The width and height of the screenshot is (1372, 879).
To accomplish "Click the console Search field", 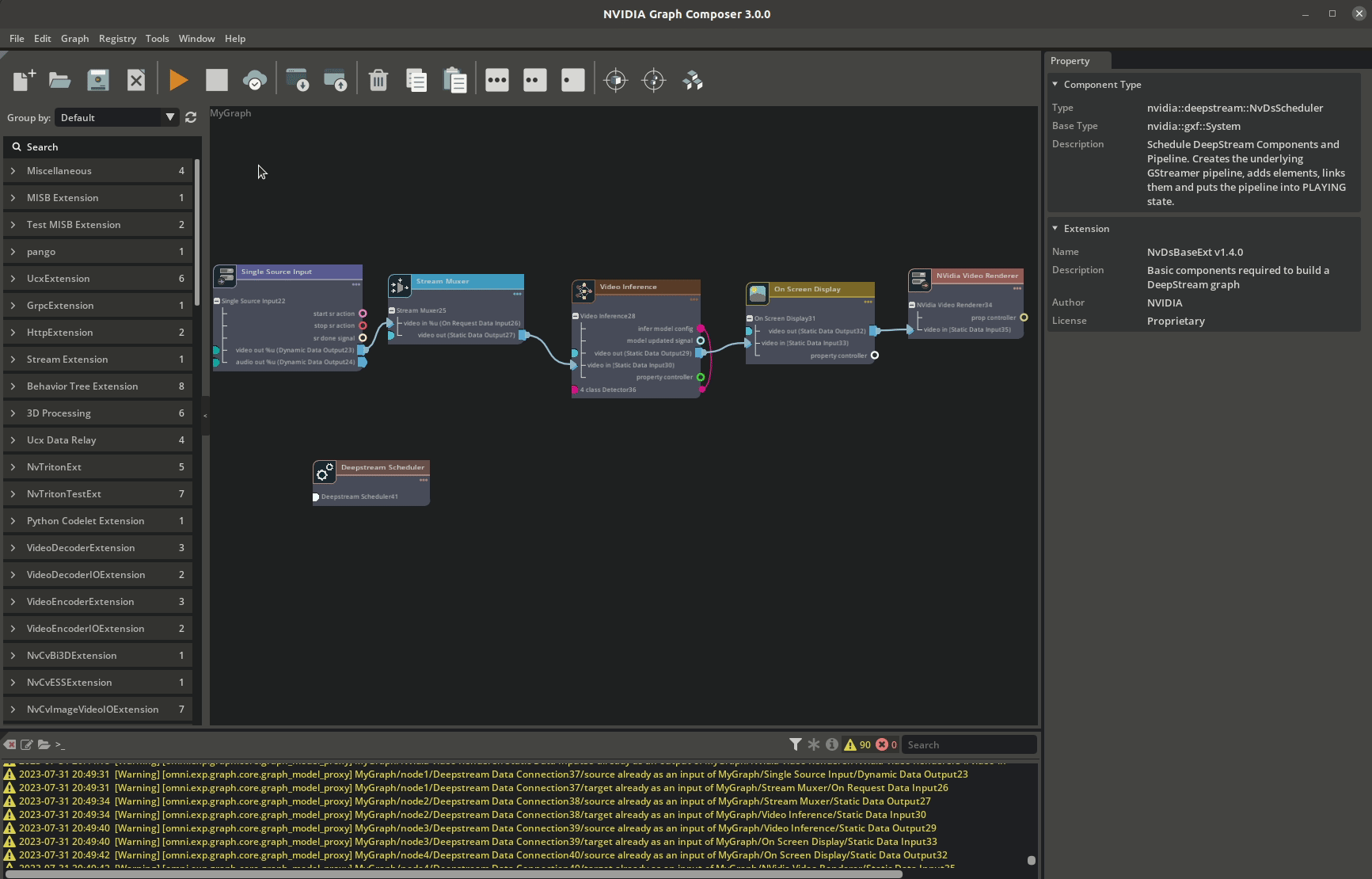I will 969,744.
